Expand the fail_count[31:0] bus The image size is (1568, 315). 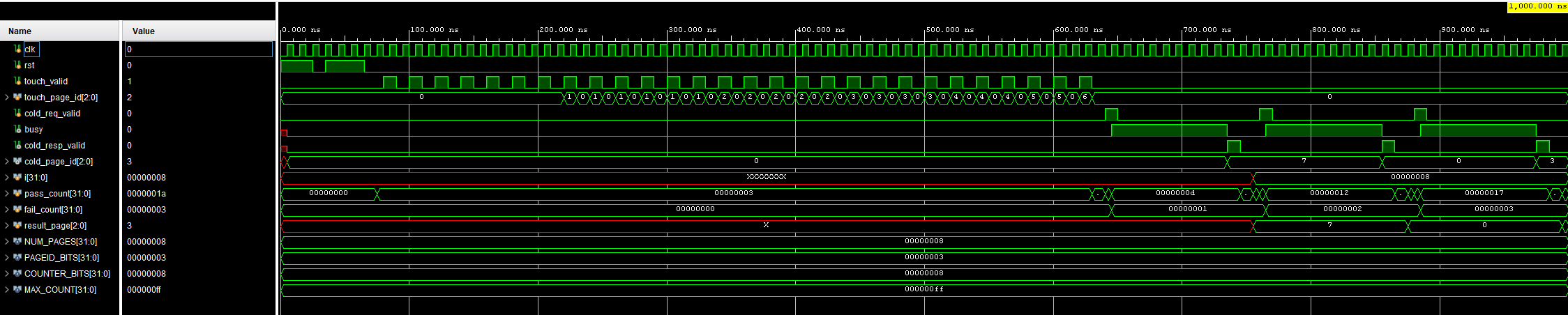click(7, 210)
